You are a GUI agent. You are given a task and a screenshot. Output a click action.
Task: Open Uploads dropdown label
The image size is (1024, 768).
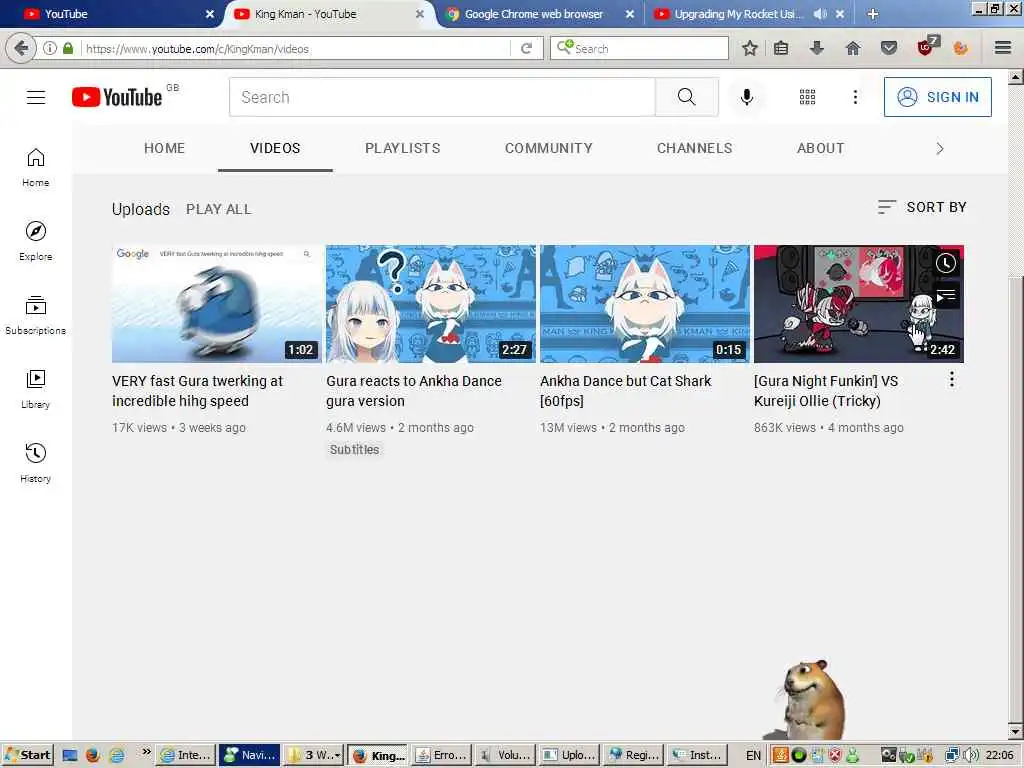[140, 209]
